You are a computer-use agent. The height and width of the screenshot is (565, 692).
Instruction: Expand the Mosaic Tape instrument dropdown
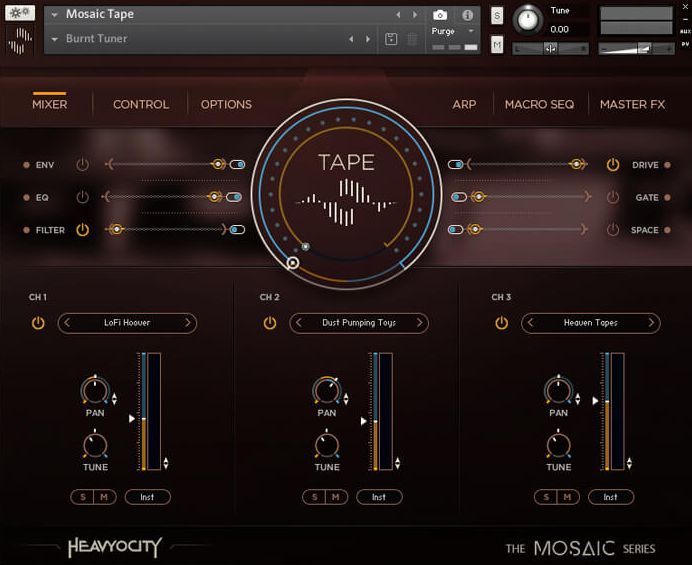pos(54,15)
